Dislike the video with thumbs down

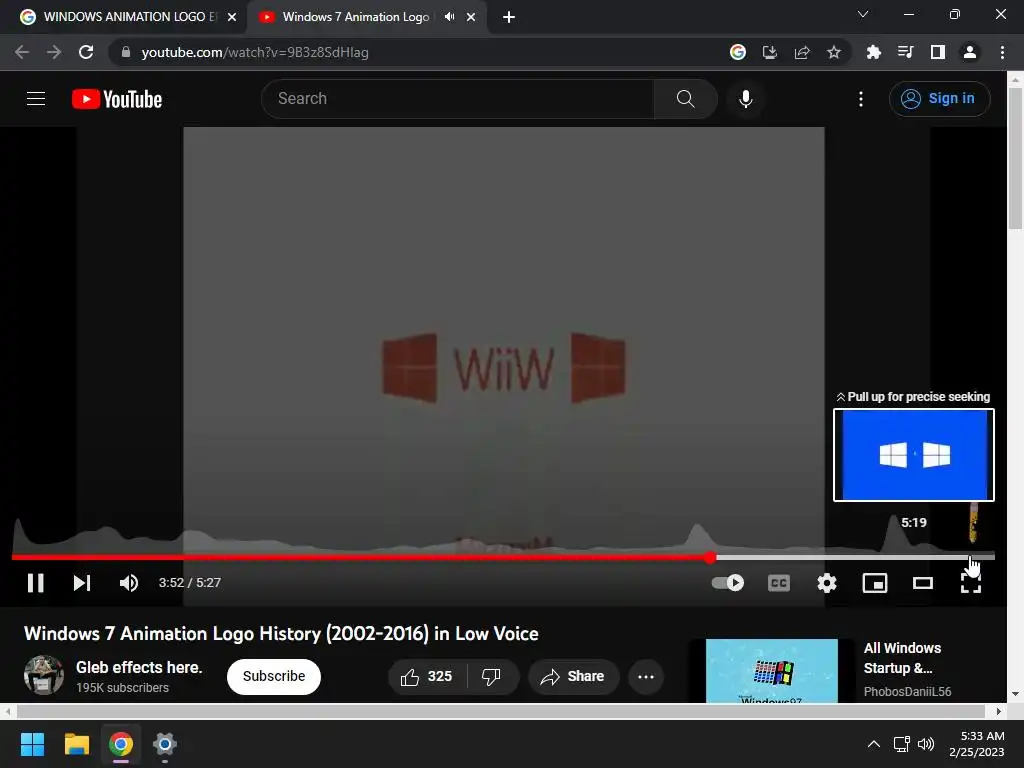pos(492,677)
